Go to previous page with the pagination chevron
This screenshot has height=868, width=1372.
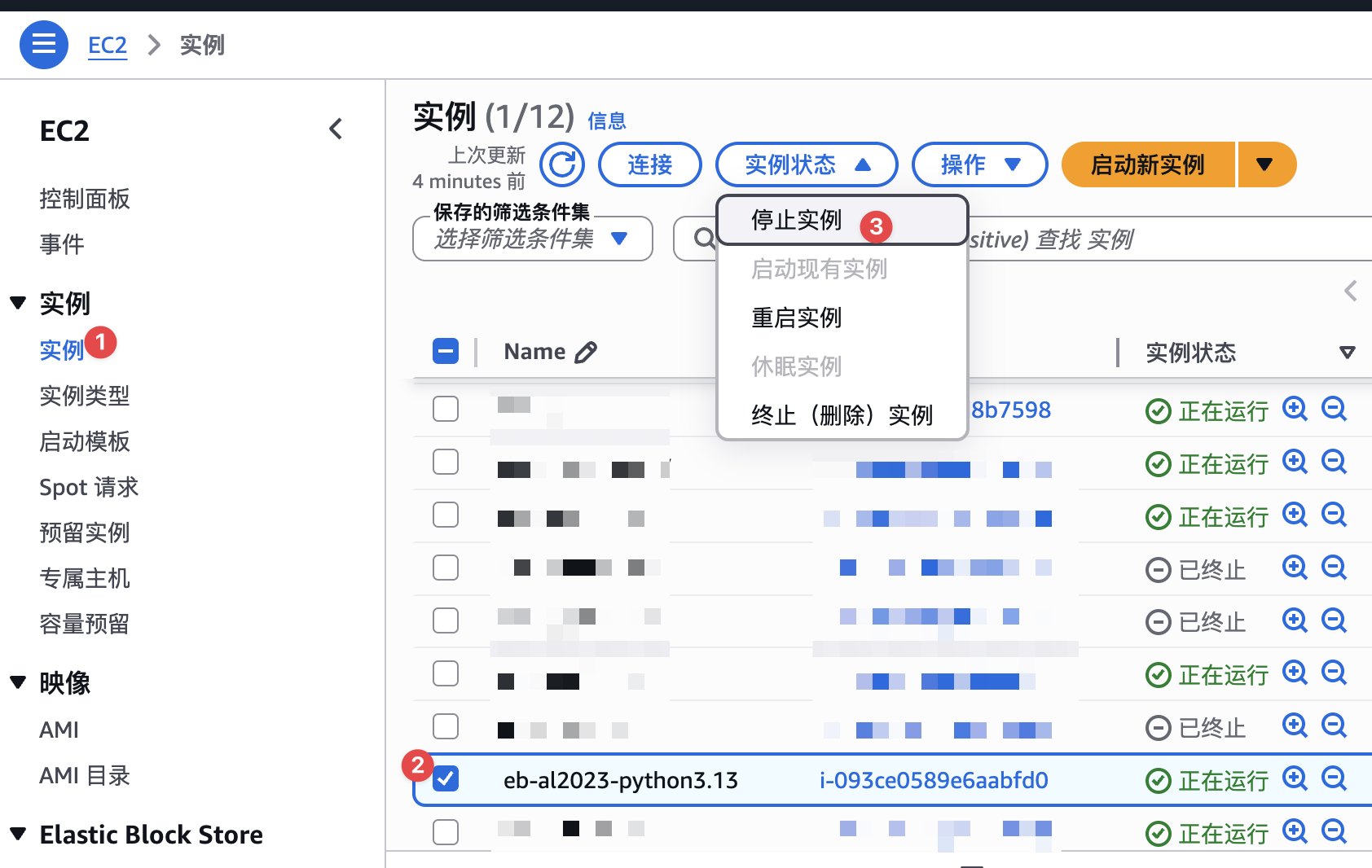tap(1351, 291)
